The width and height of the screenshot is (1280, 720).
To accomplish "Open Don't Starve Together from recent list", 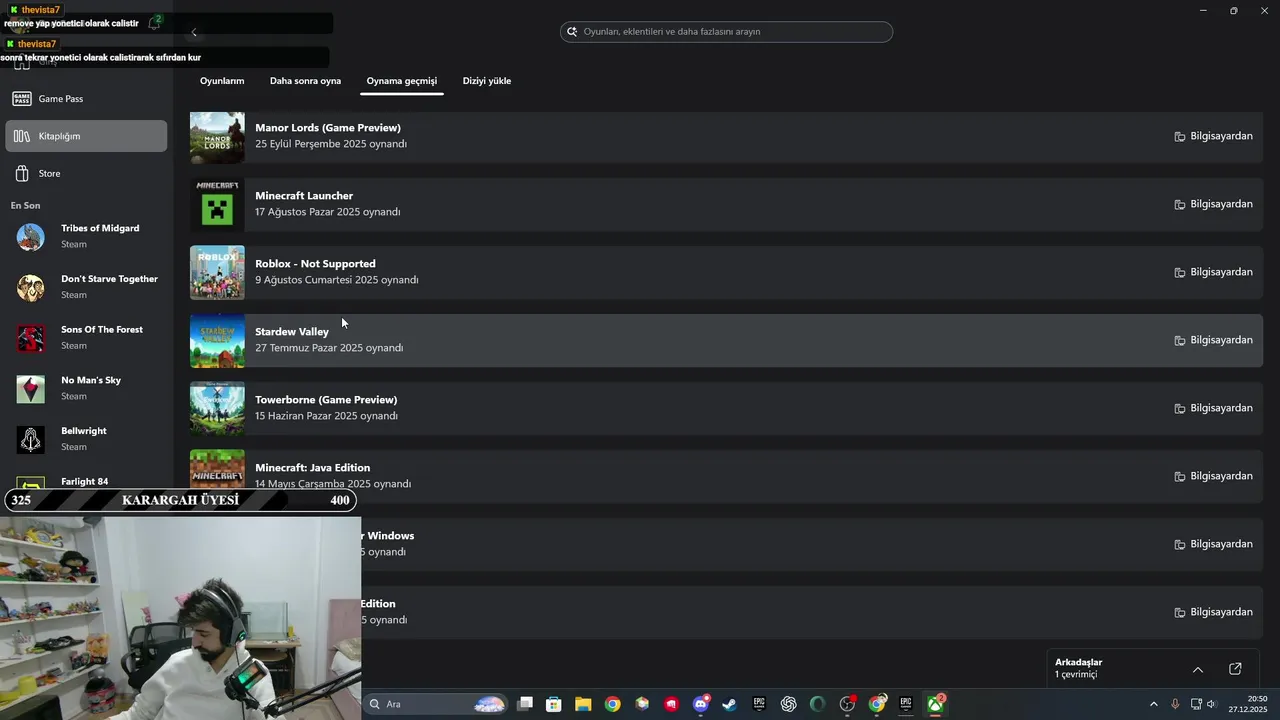I will 86,287.
